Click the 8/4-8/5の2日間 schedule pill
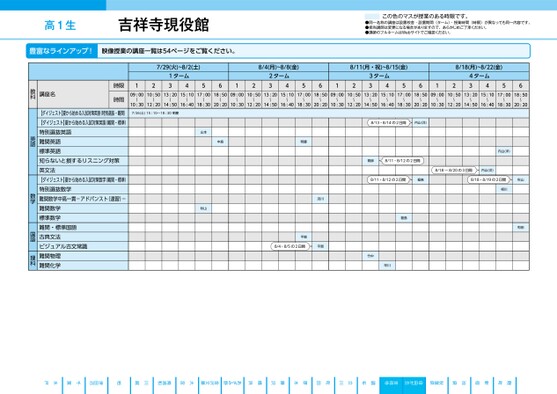The height and width of the screenshot is (394, 557). [x=290, y=246]
